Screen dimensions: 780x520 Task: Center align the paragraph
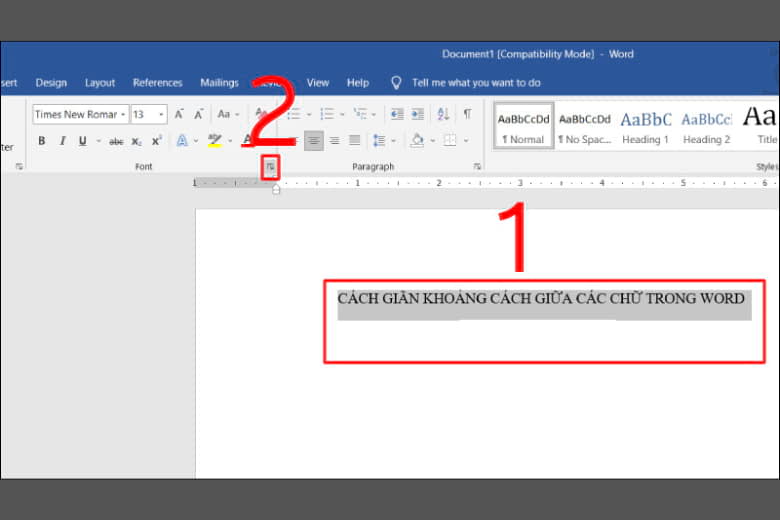pos(313,141)
